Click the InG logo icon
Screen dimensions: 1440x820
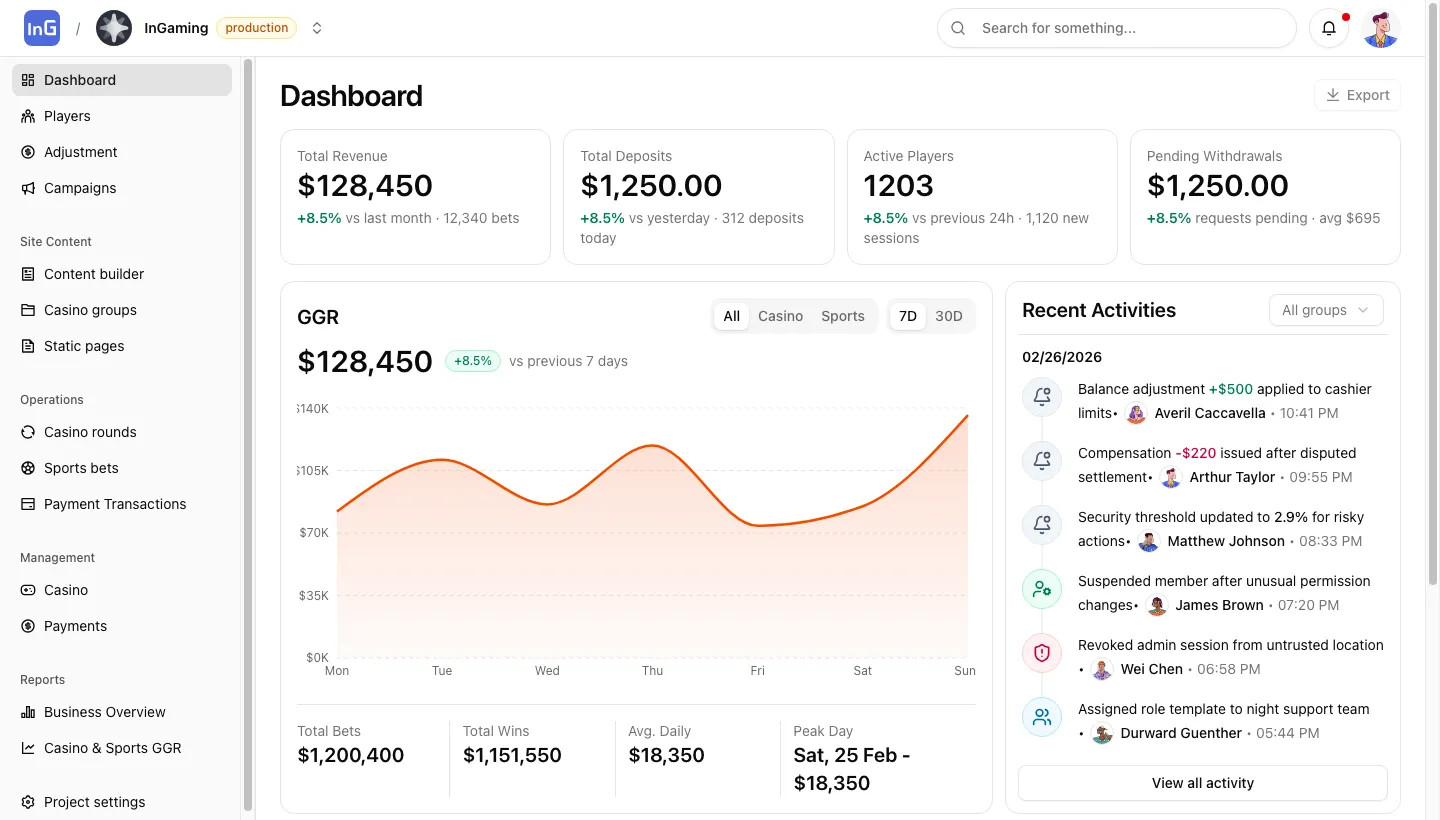pyautogui.click(x=41, y=27)
